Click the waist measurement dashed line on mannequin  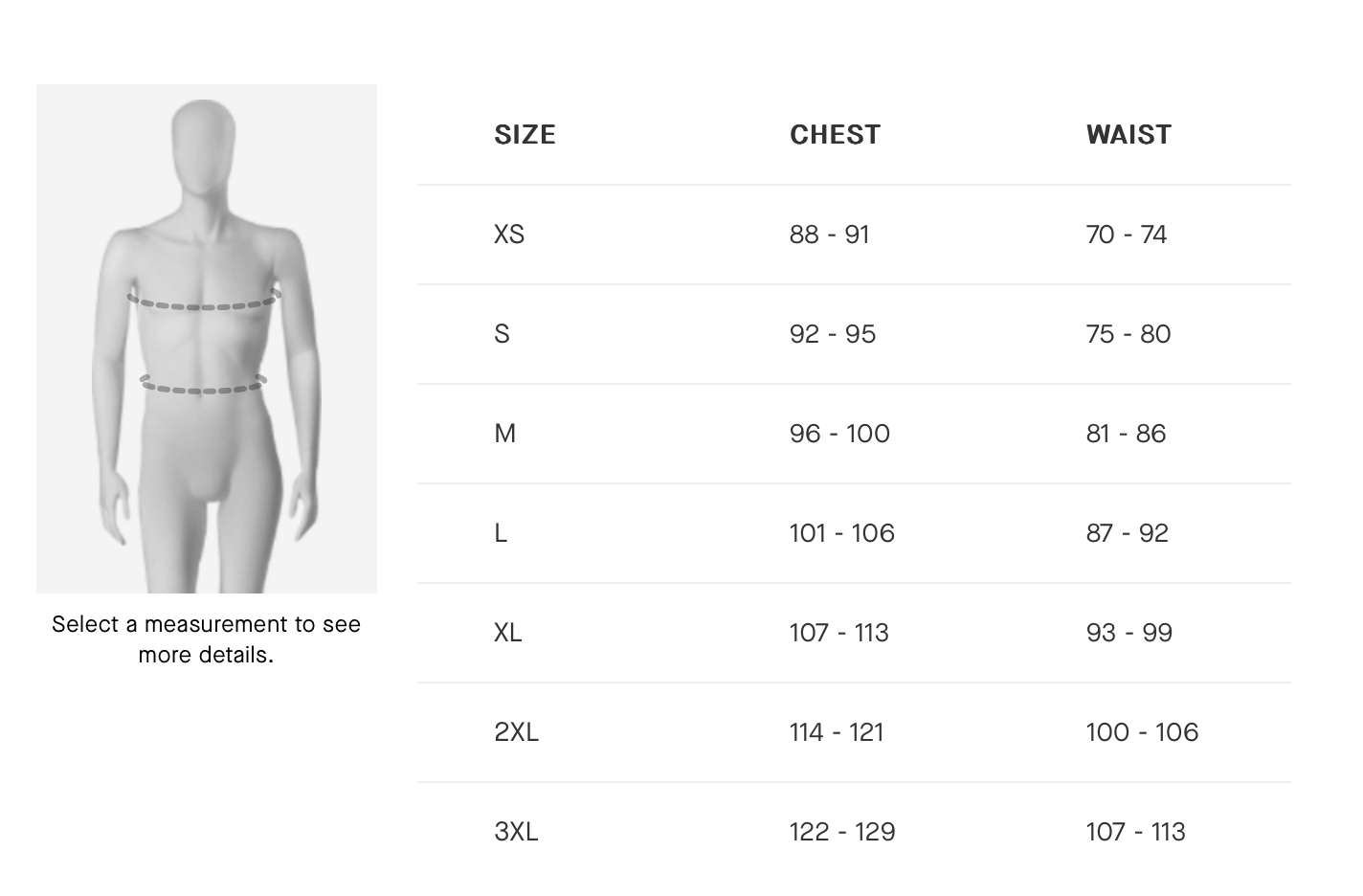coord(203,386)
